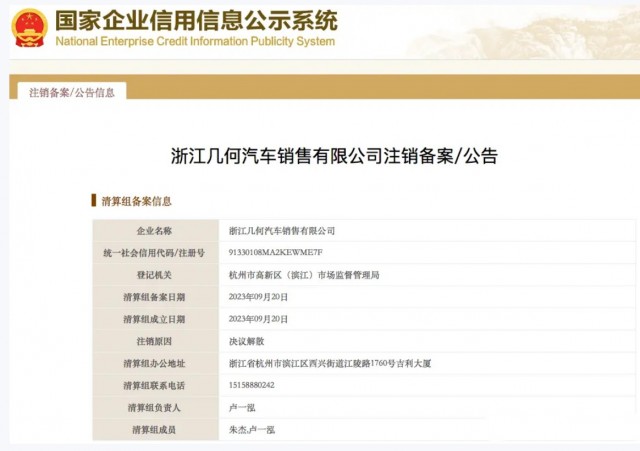Click the 注销原因 label cell
Image resolution: width=640 pixels, height=451 pixels.
154,341
